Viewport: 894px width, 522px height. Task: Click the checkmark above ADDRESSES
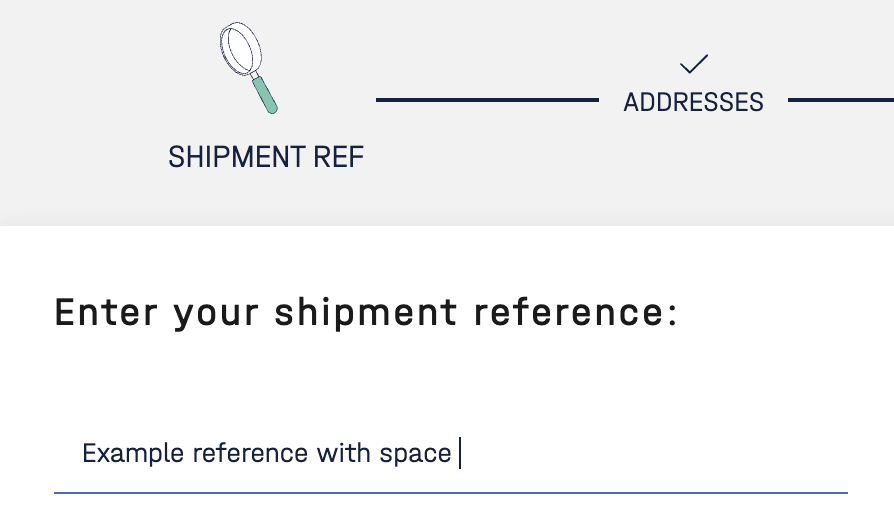[x=693, y=64]
